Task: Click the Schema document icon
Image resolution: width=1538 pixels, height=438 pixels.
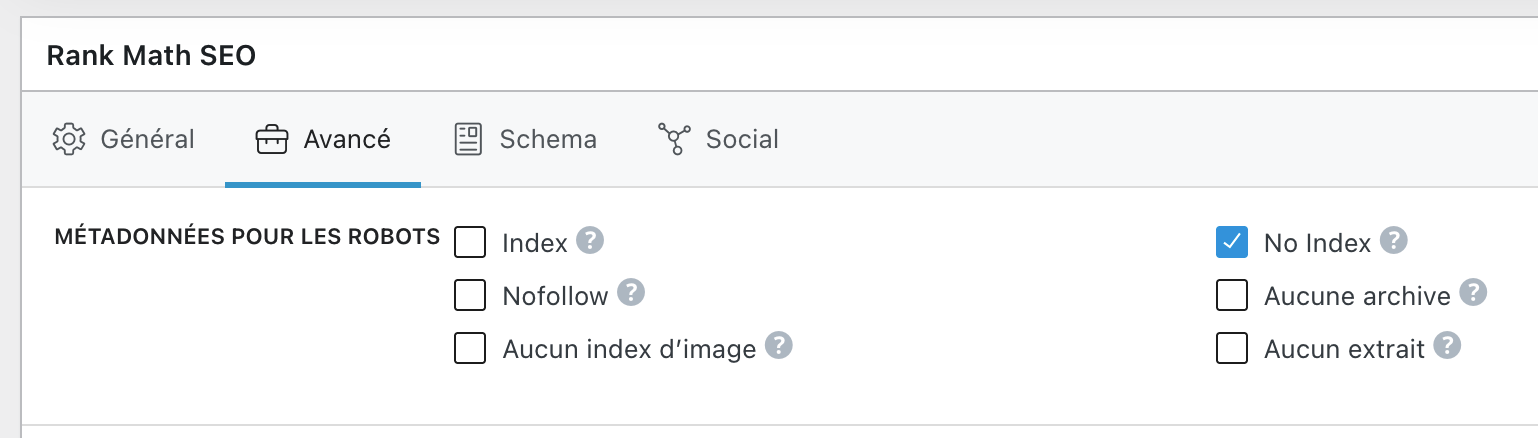Action: click(467, 139)
